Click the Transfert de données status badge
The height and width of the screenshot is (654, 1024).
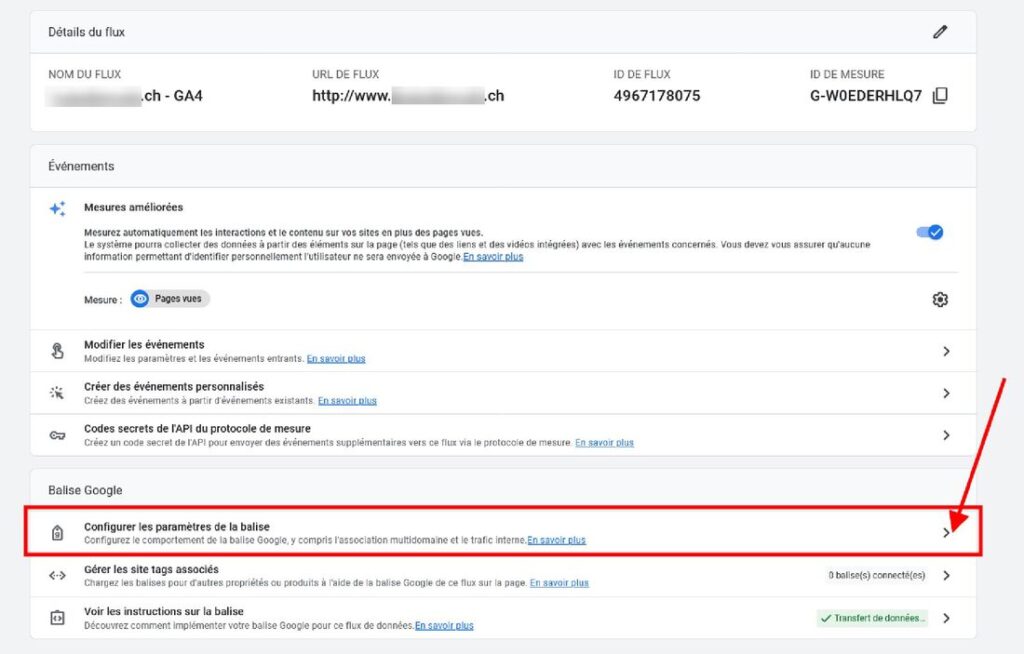click(872, 618)
